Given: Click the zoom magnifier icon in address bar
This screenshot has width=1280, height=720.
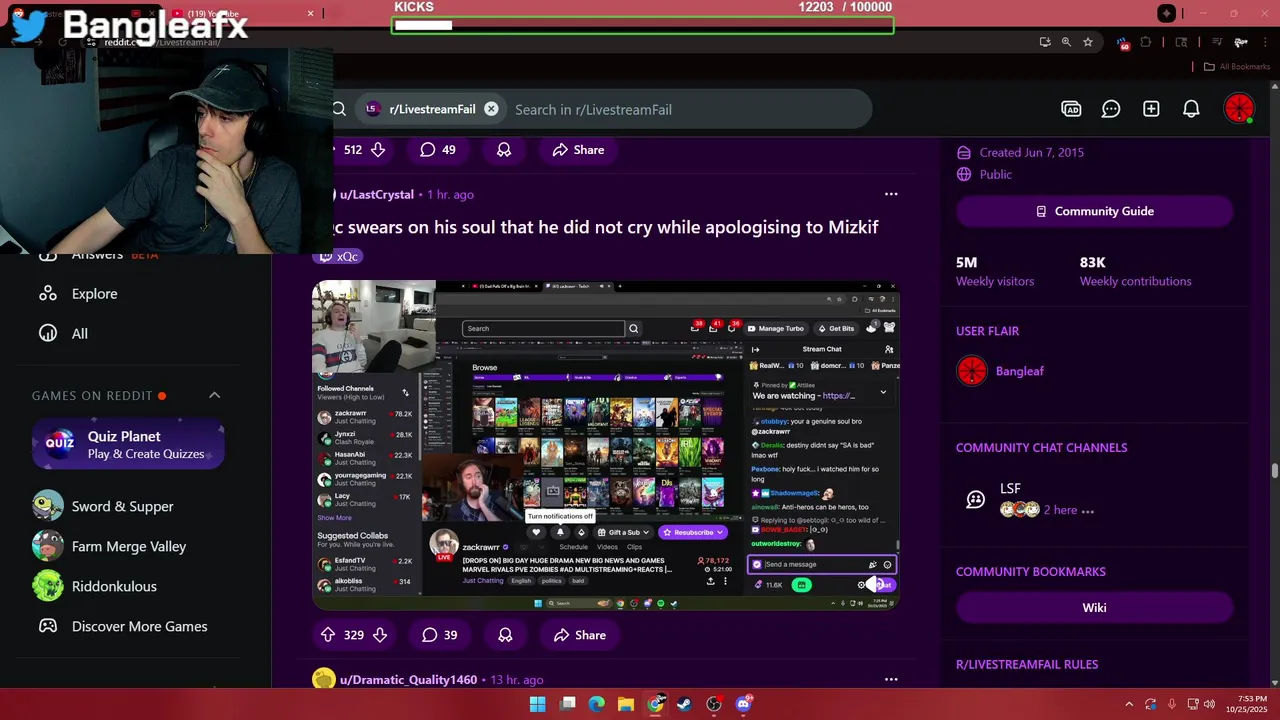Looking at the screenshot, I should pos(1066,42).
